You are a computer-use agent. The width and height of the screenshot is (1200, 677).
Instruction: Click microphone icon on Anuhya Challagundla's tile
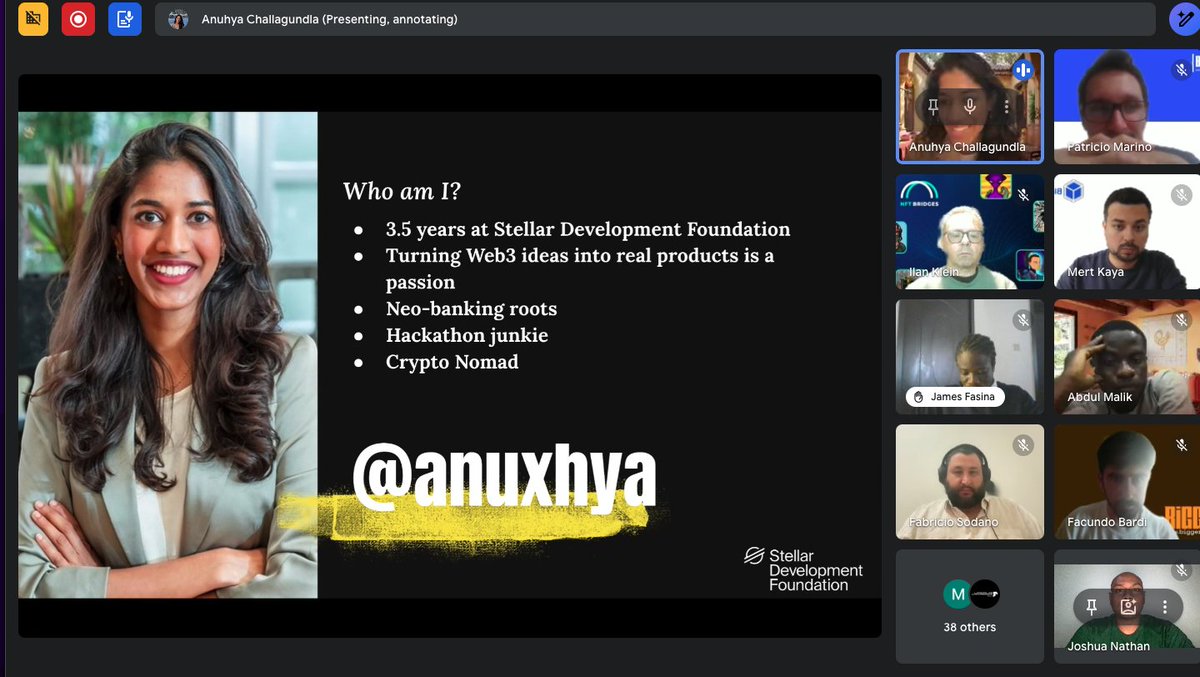(x=970, y=106)
